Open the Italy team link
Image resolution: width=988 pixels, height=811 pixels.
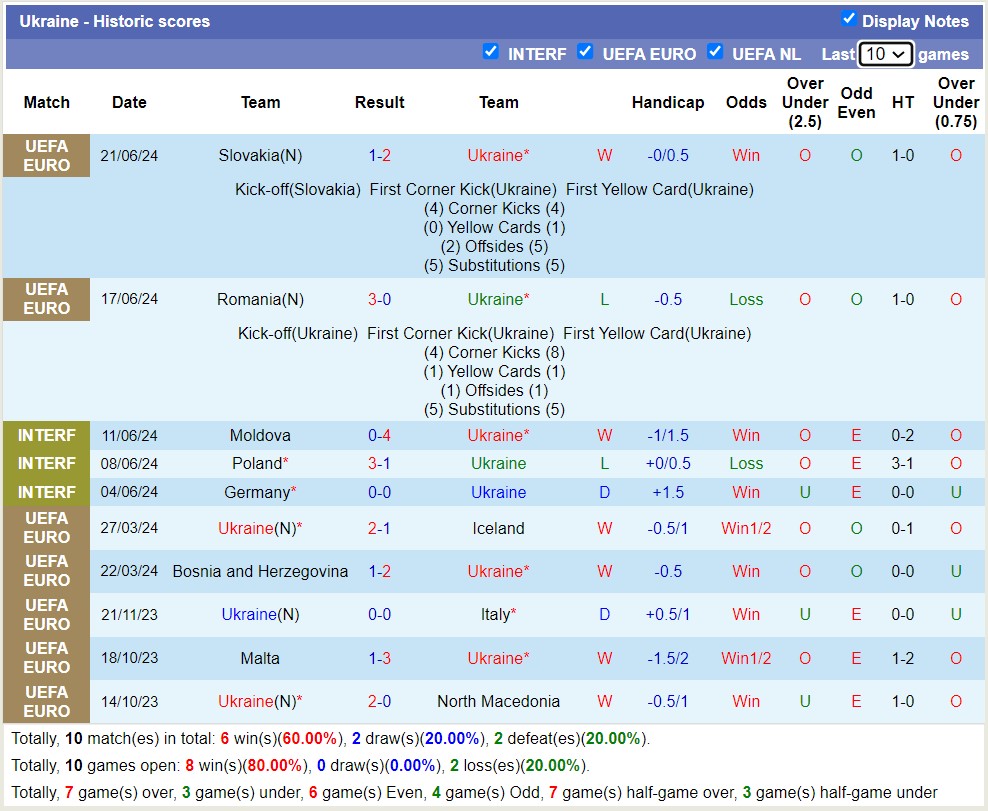click(495, 615)
